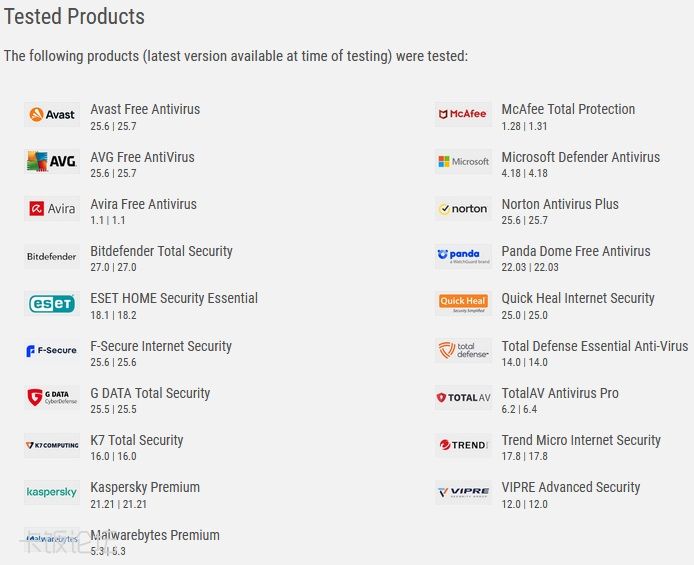This screenshot has height=565, width=694.
Task: Click the AVG logo icon
Action: coord(52,161)
